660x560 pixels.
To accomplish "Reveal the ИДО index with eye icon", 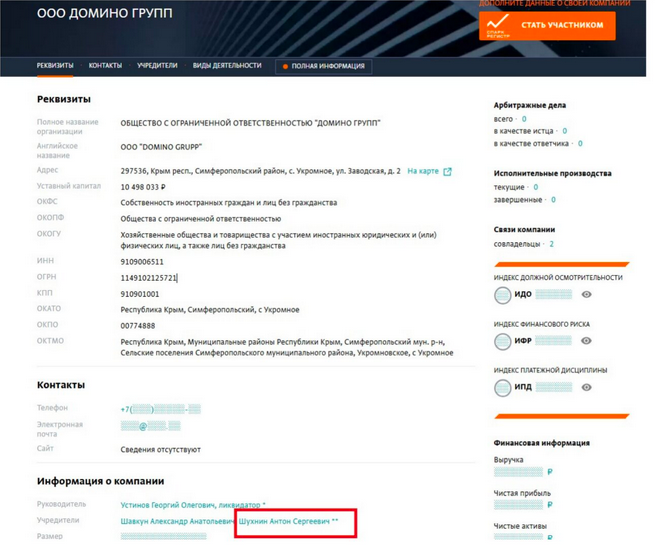I will tap(586, 294).
